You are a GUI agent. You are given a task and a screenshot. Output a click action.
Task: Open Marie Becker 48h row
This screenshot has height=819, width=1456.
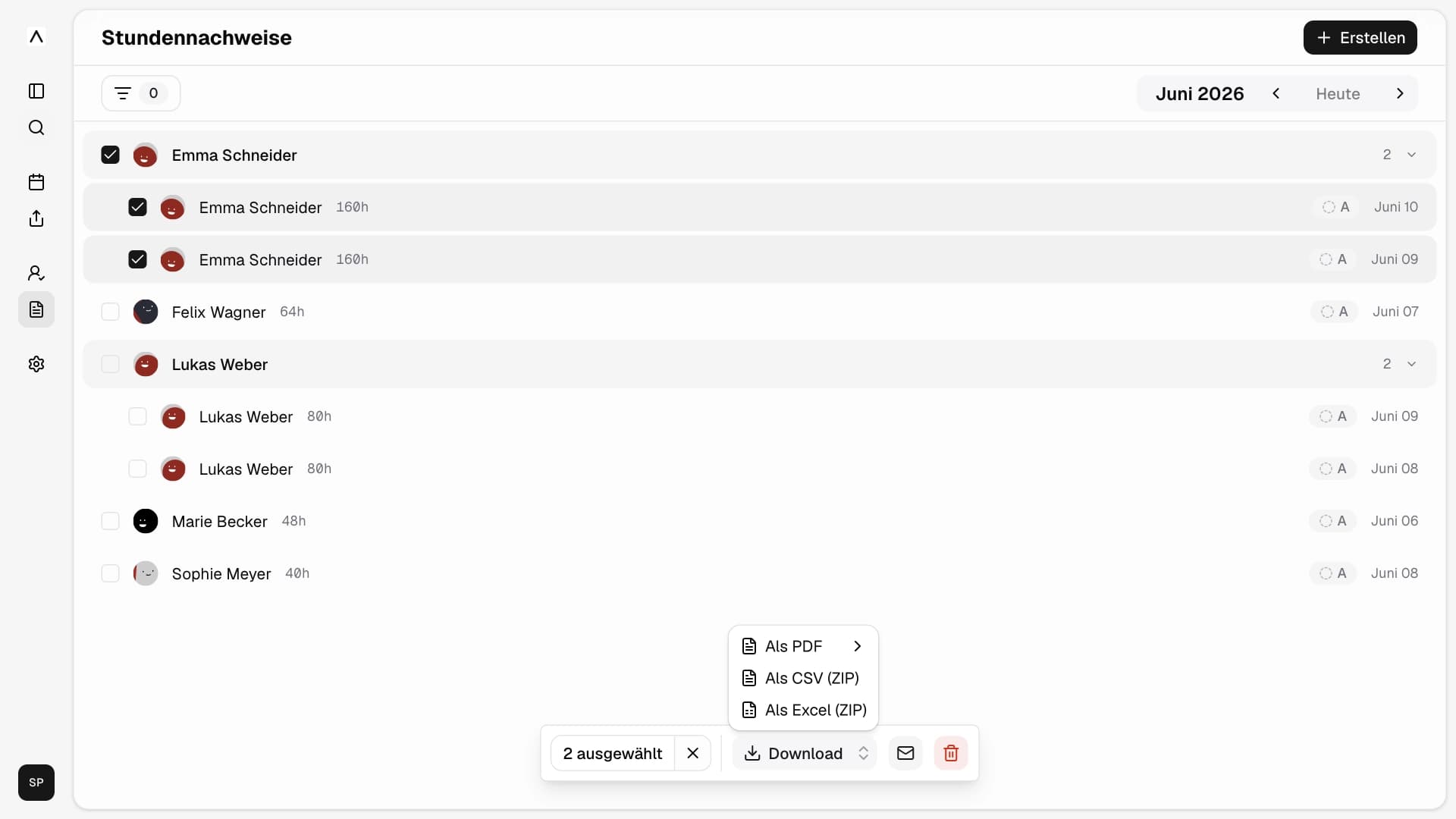tap(759, 521)
